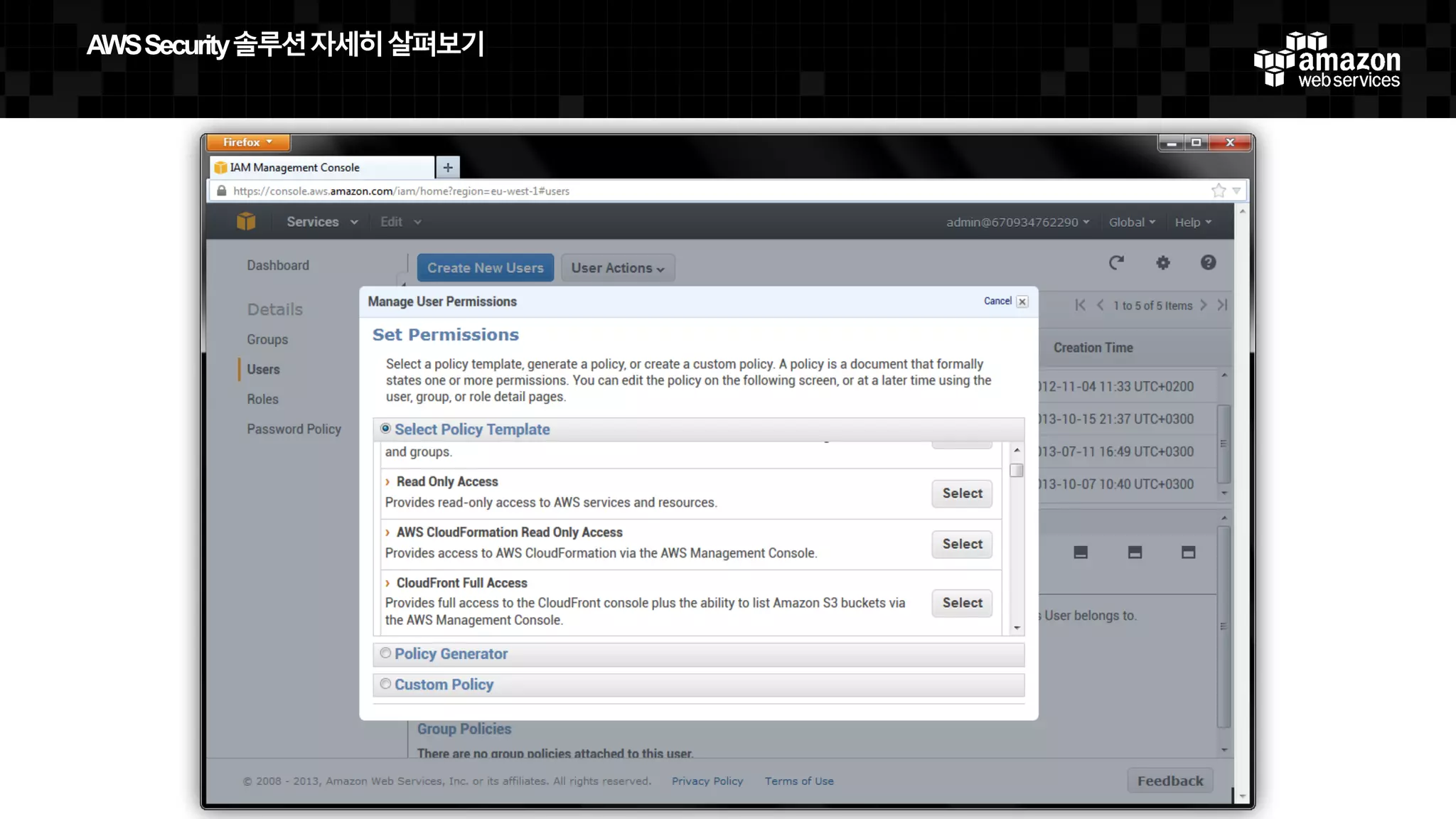Go to next page of items

(1203, 305)
